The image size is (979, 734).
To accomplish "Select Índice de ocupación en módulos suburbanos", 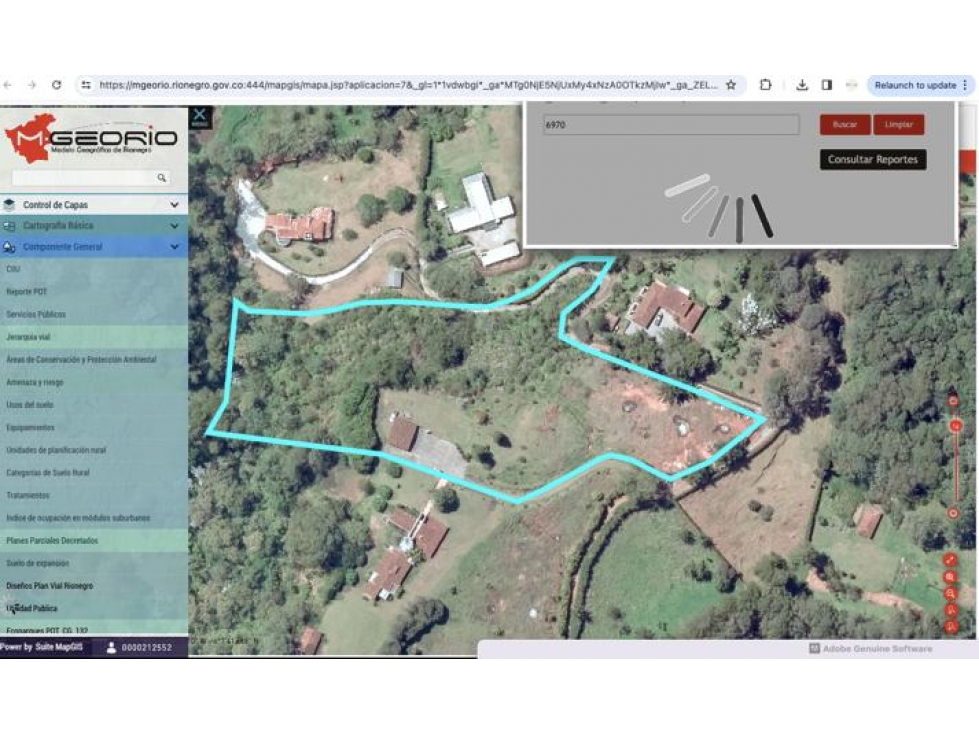I will tap(78, 518).
